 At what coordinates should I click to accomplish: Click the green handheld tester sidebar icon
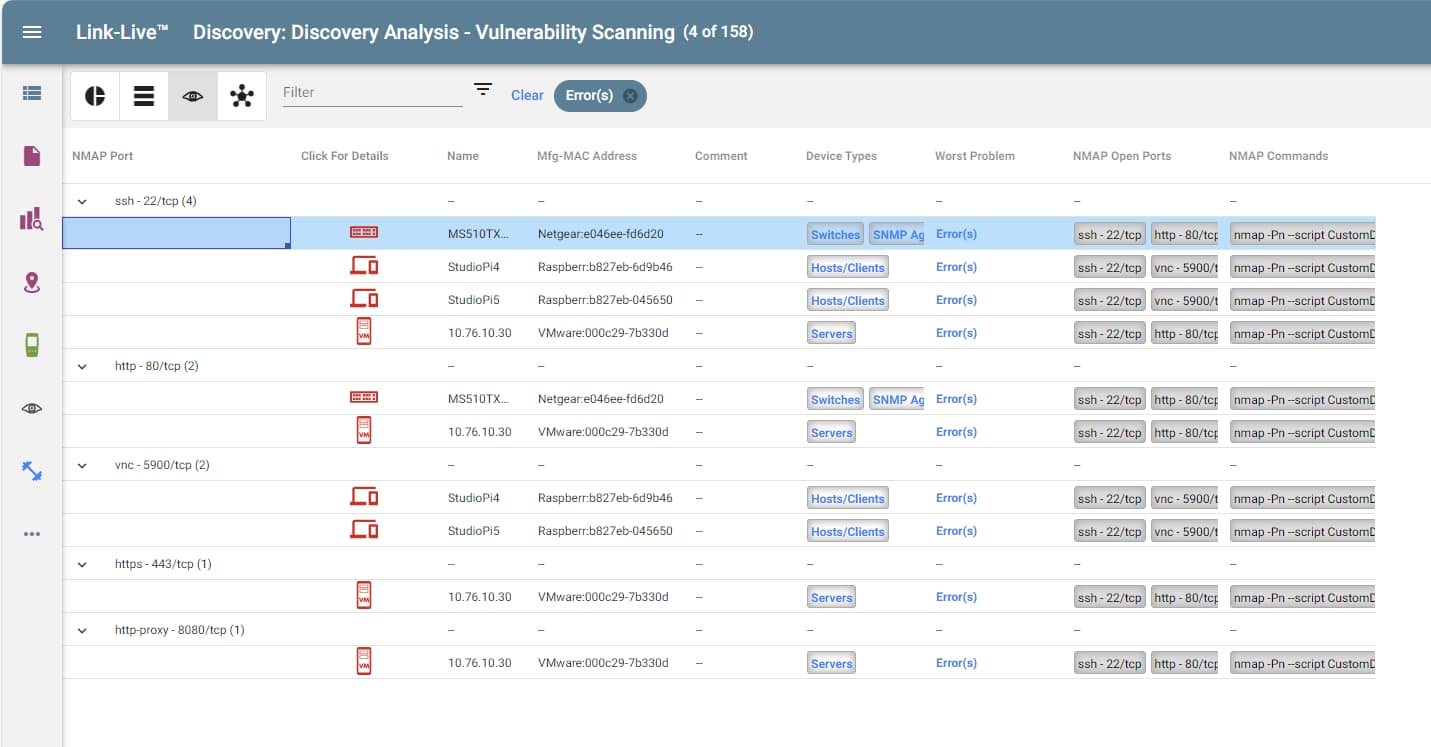[30, 345]
